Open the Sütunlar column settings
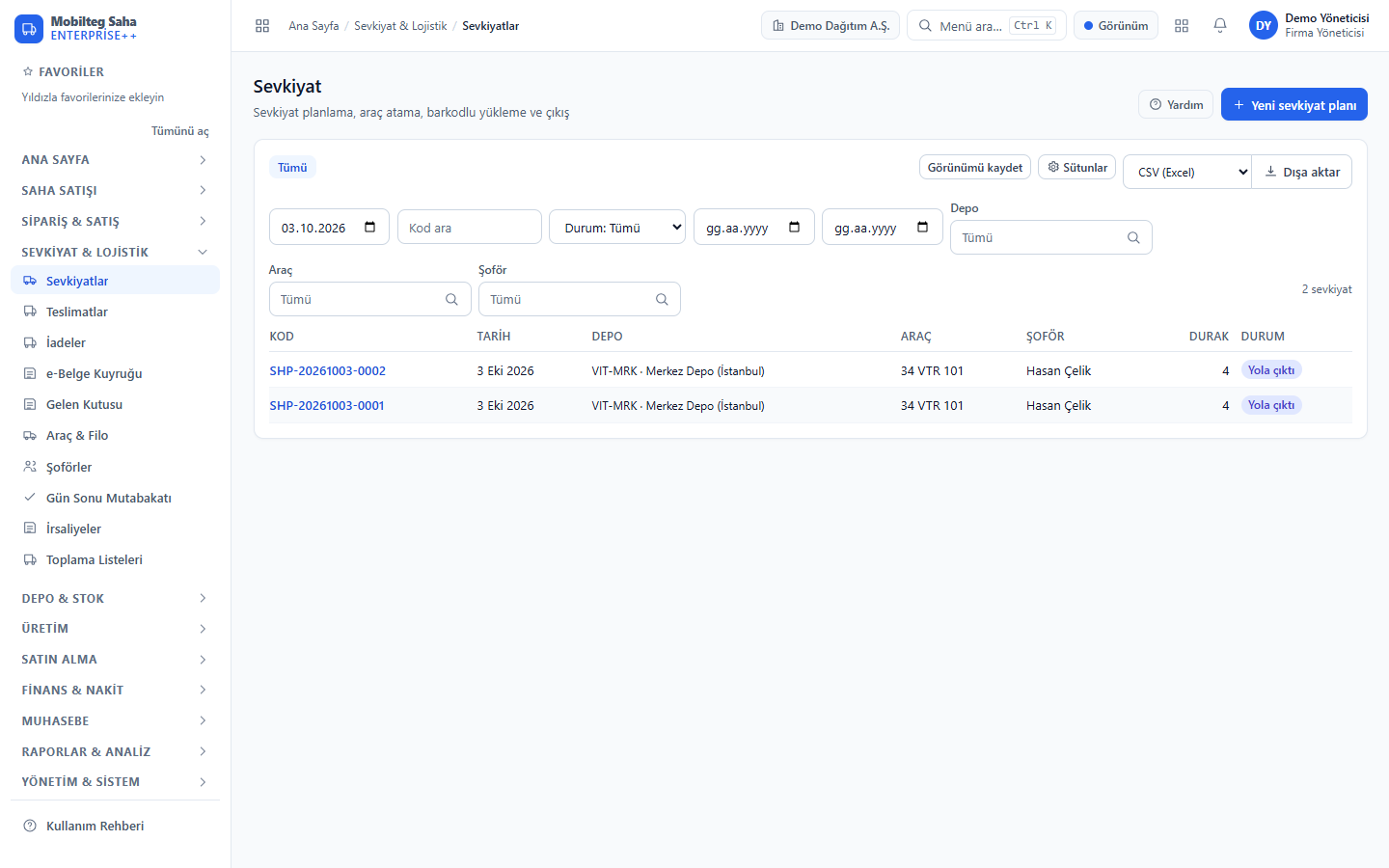The image size is (1389, 868). click(1077, 167)
